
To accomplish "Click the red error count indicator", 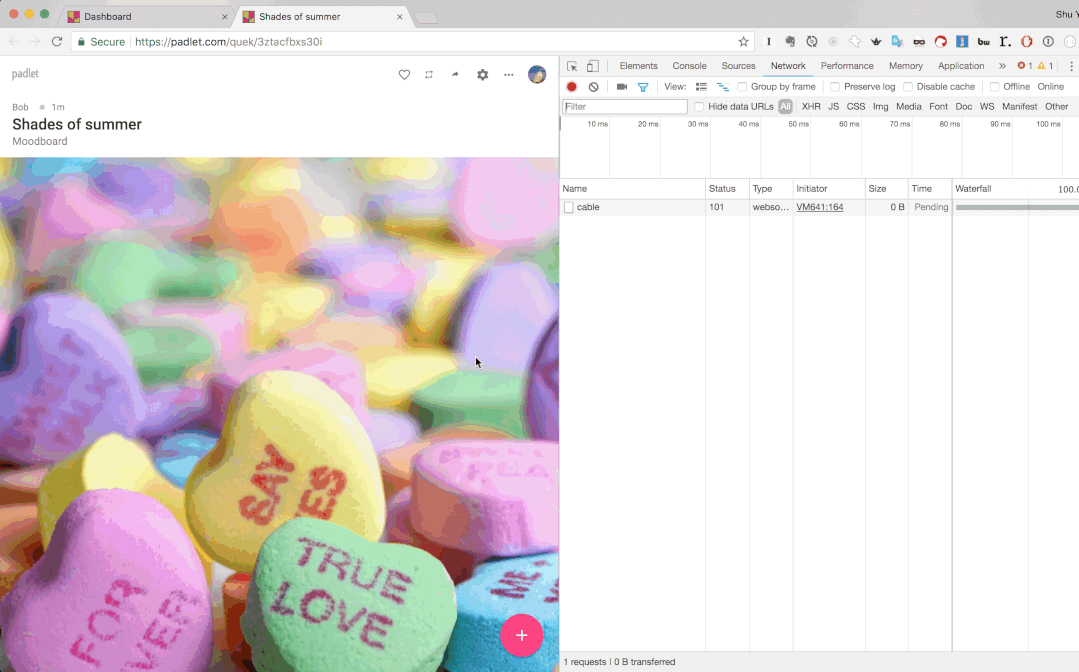I will point(1025,66).
